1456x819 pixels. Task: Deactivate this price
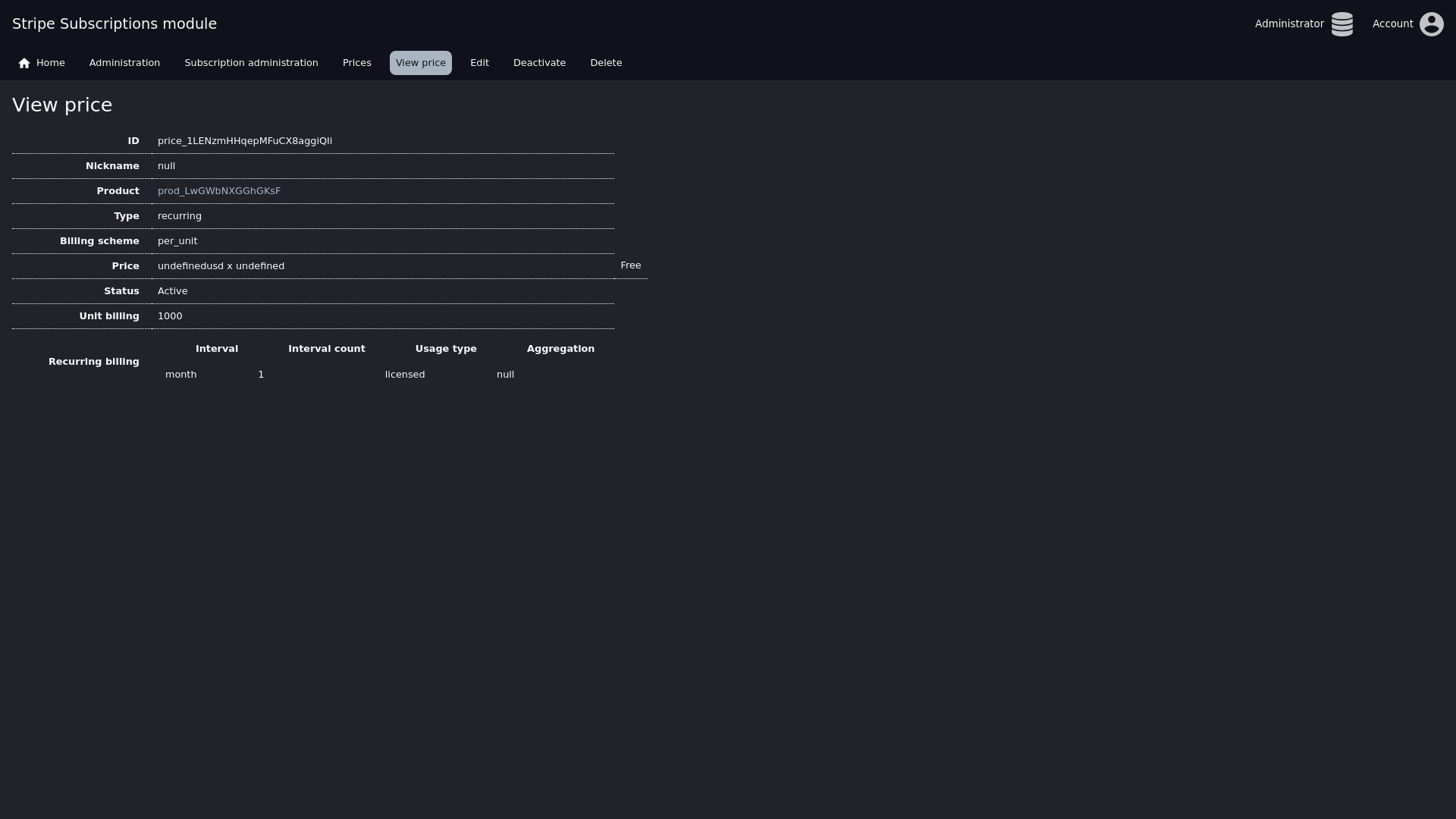[539, 63]
